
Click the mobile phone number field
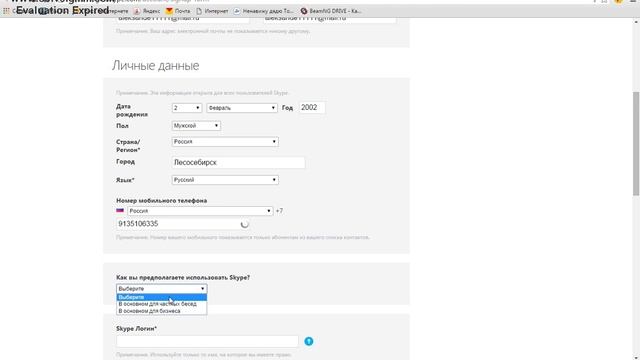[183, 224]
